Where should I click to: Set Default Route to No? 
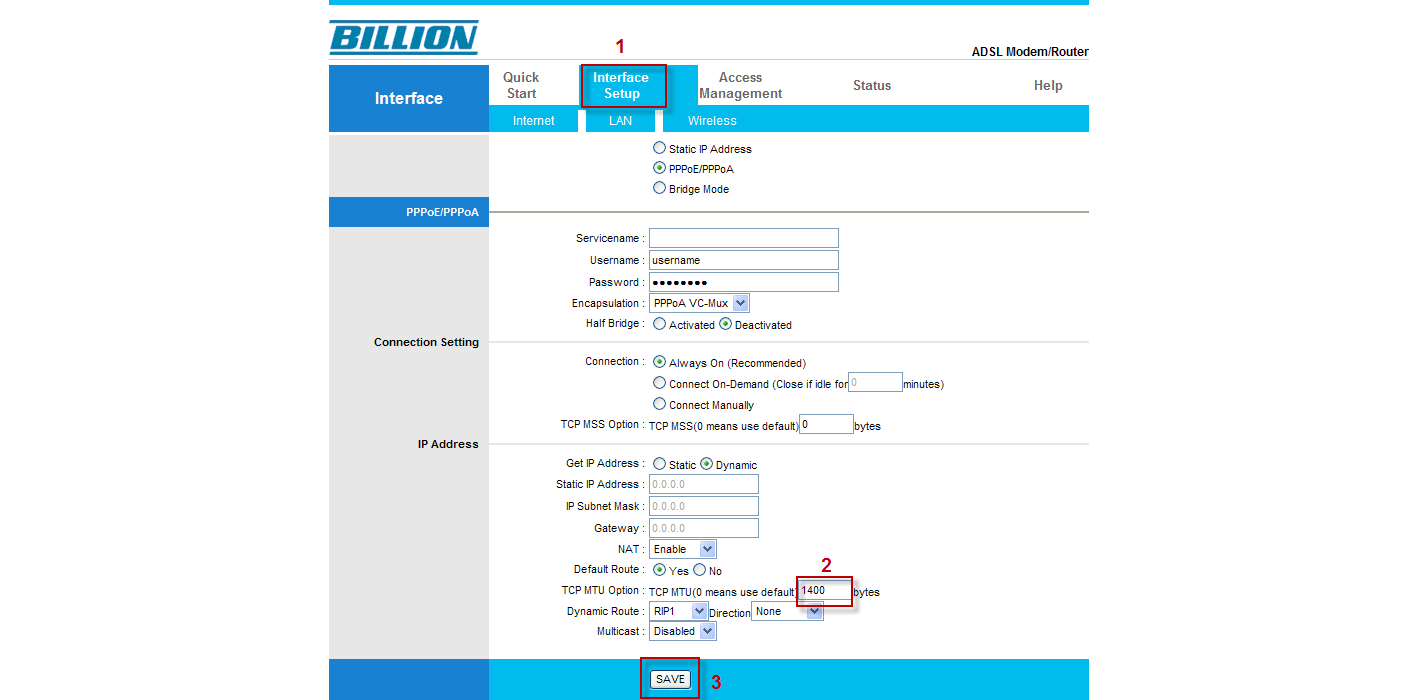[x=699, y=570]
